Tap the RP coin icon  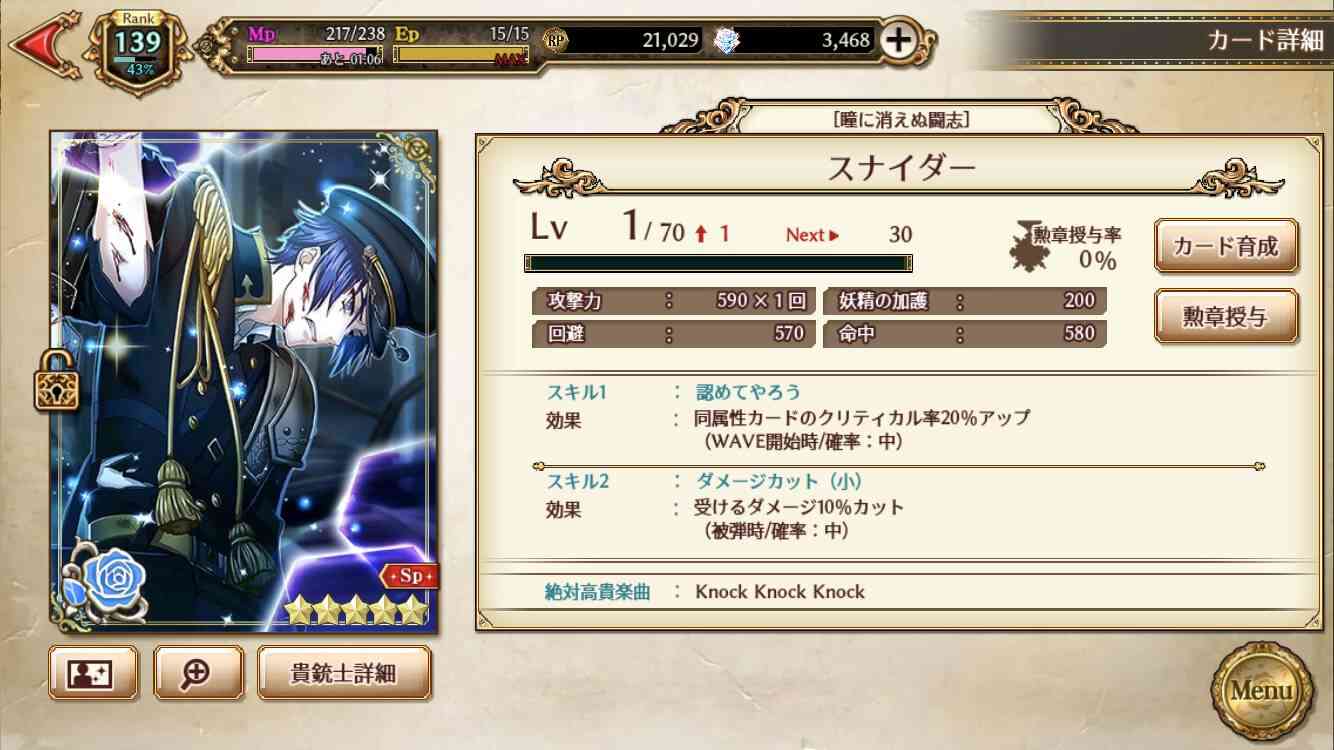555,40
